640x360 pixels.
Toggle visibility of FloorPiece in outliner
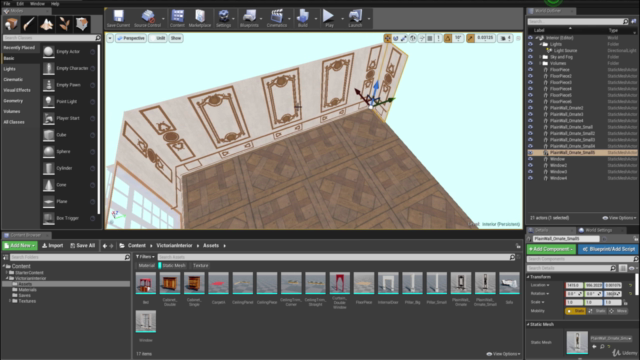(530, 70)
